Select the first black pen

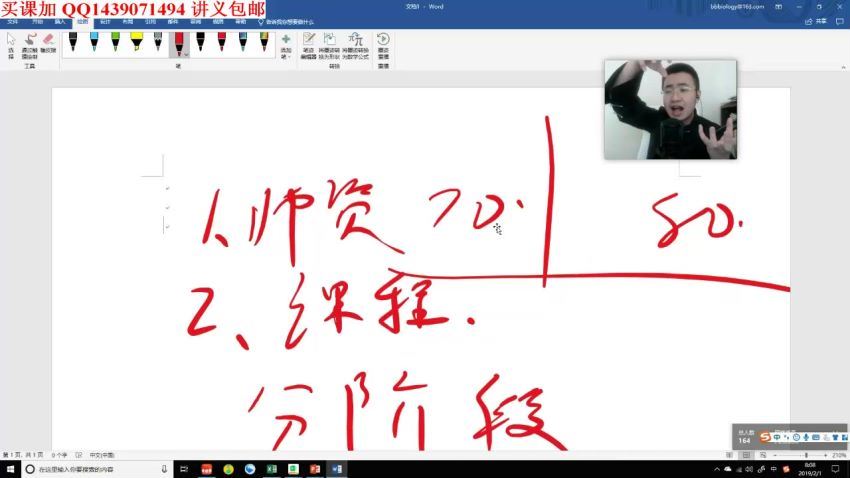73,42
